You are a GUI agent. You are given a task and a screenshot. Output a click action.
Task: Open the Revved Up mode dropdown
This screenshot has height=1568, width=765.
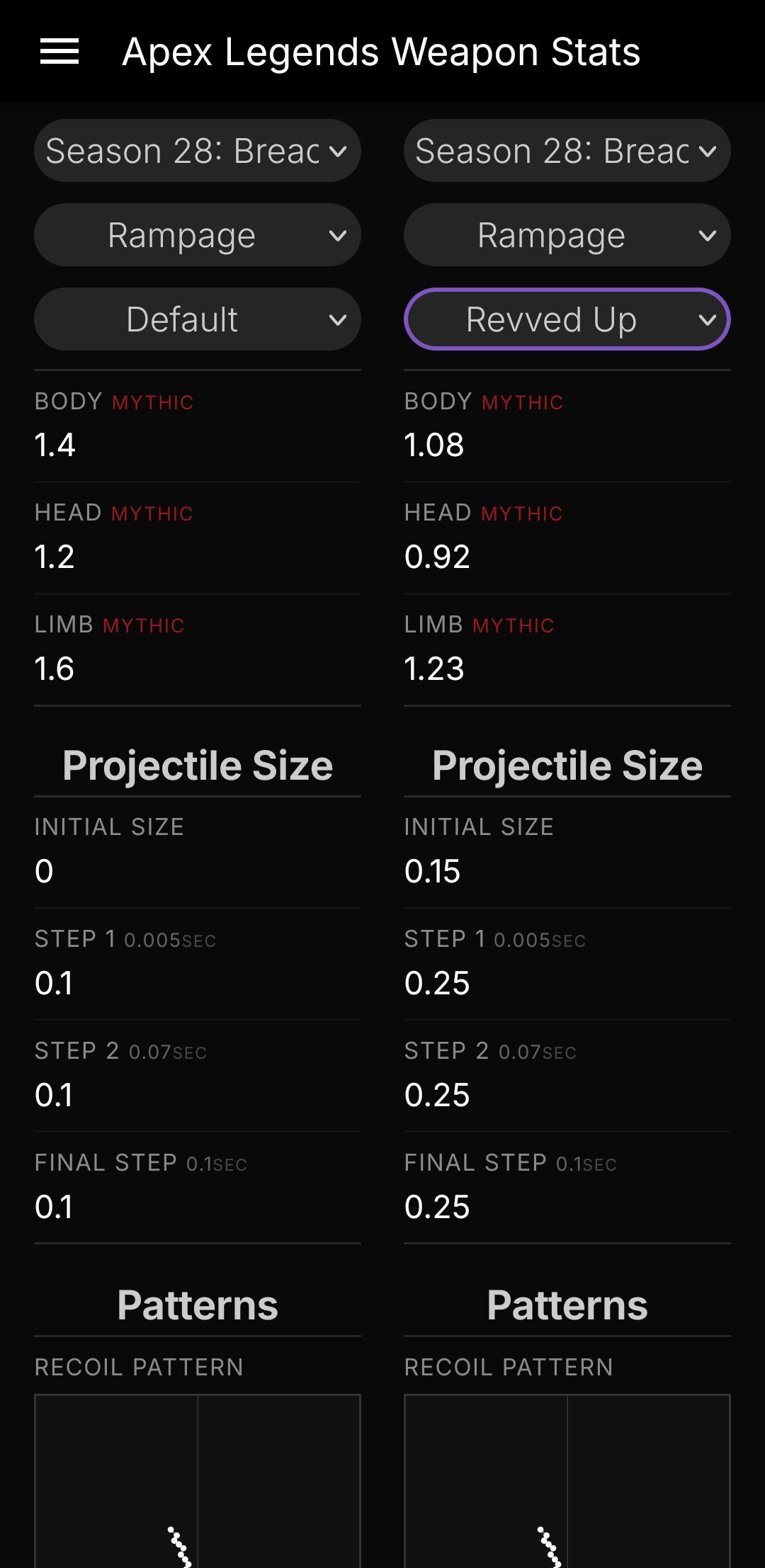[551, 319]
